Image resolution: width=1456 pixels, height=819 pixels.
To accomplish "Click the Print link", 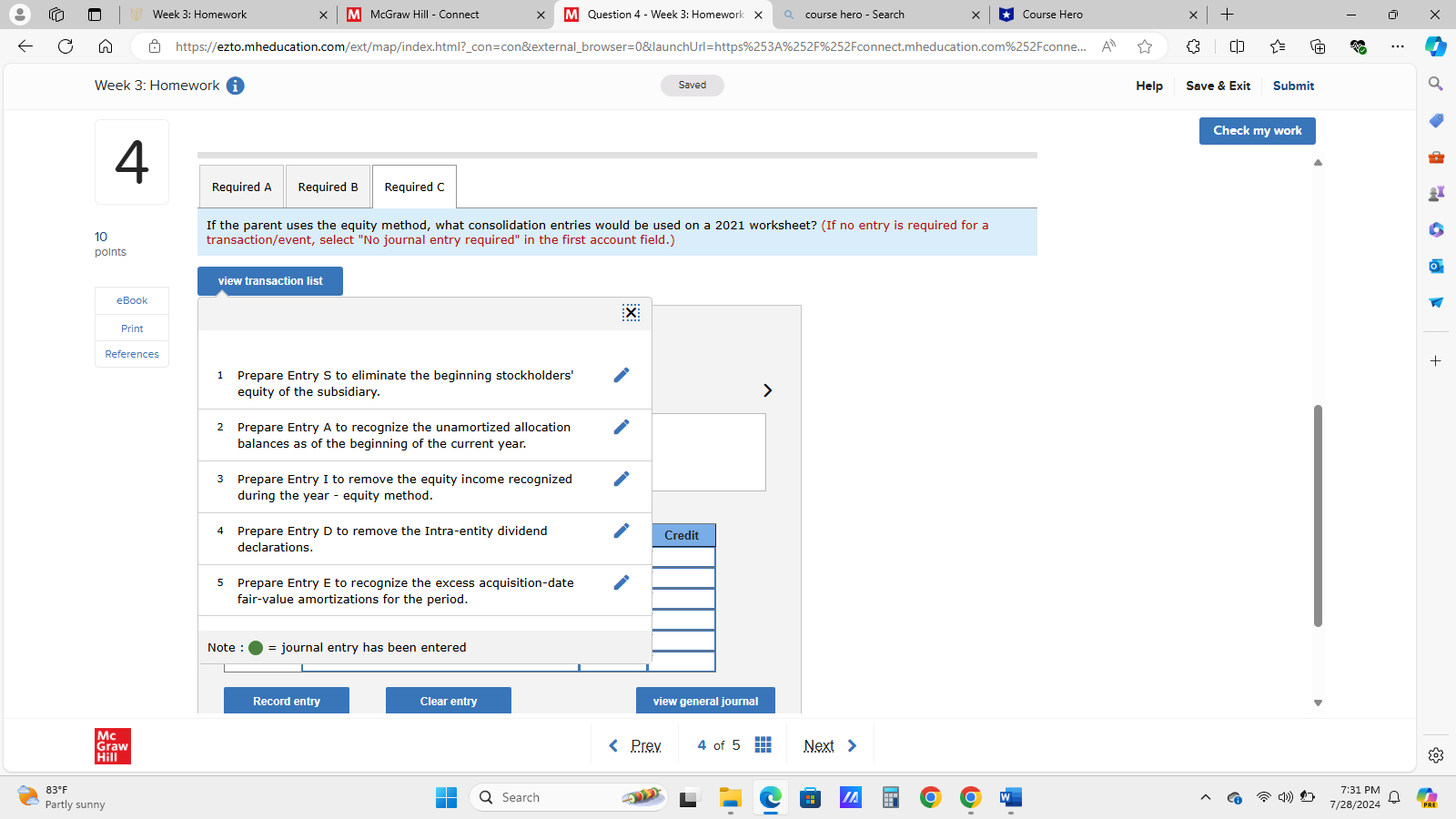I will click(132, 329).
